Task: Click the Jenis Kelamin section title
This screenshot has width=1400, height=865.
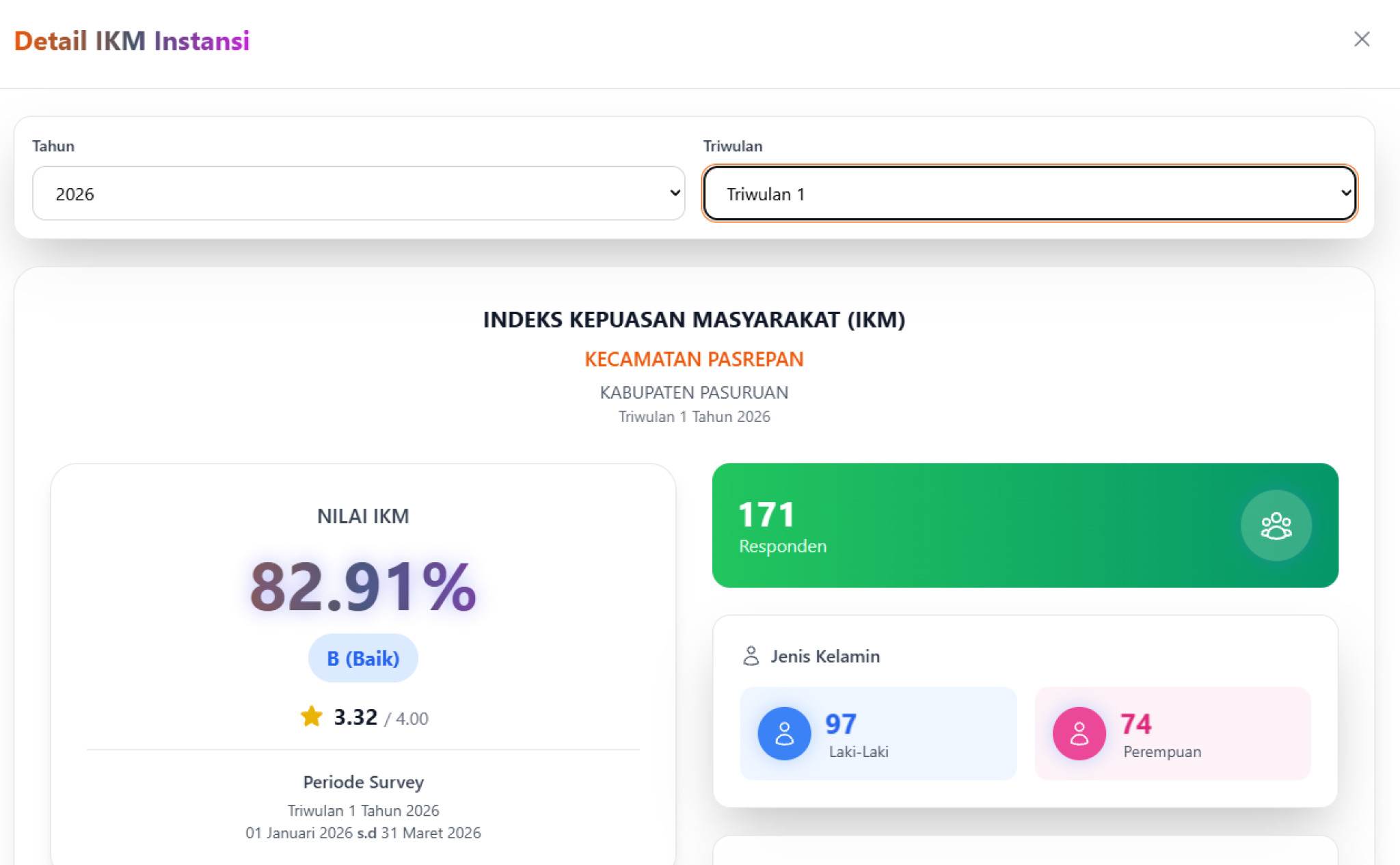Action: point(825,656)
